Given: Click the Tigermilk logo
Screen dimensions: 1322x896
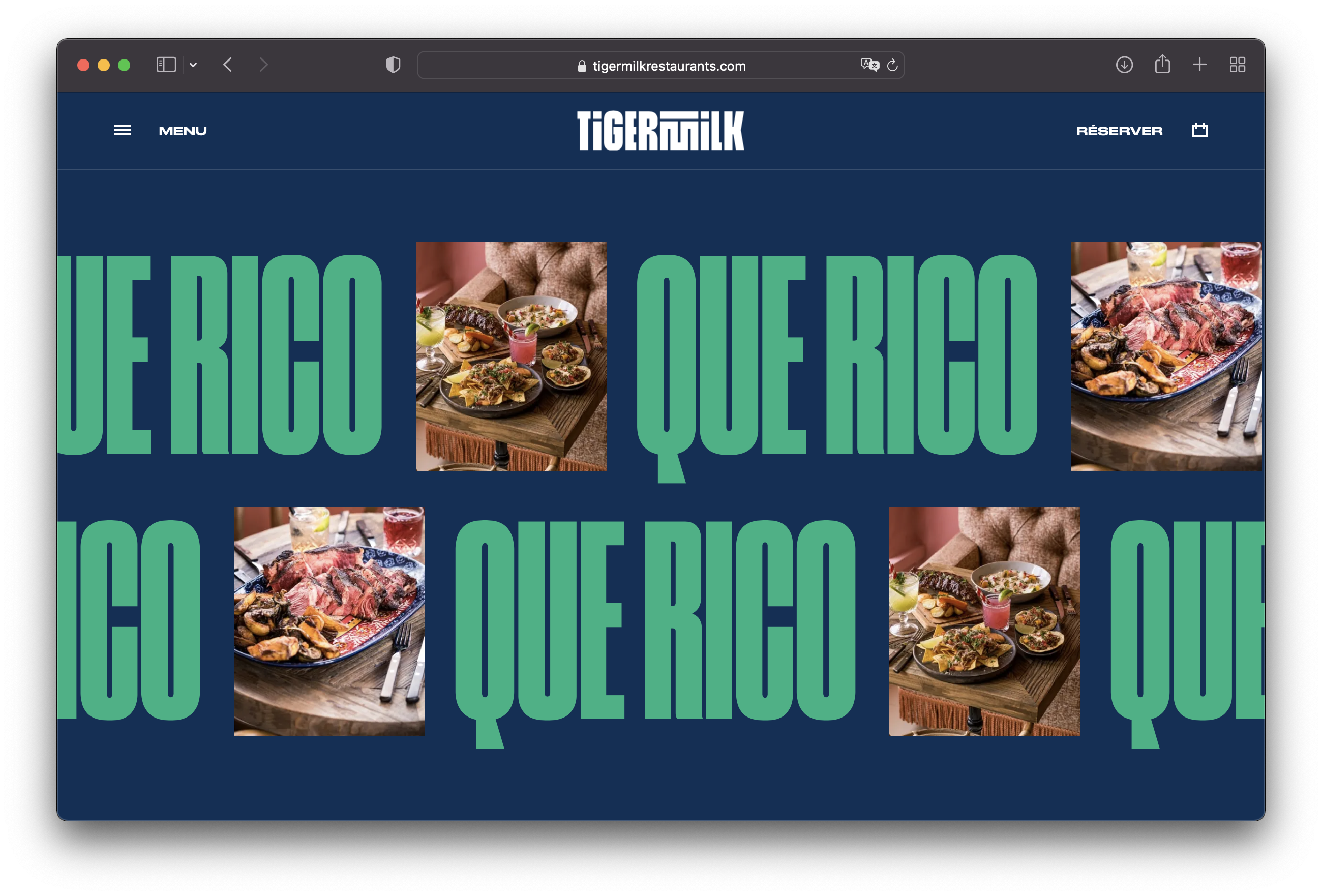Looking at the screenshot, I should pos(660,131).
